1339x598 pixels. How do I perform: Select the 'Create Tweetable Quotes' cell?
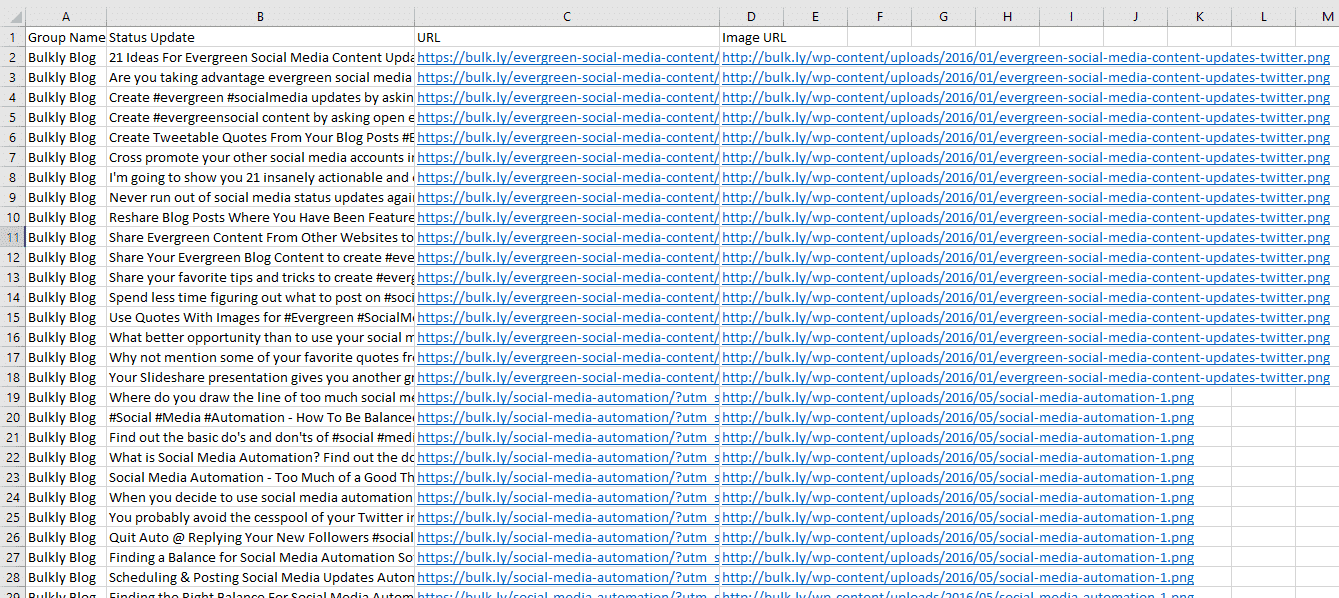pos(260,137)
